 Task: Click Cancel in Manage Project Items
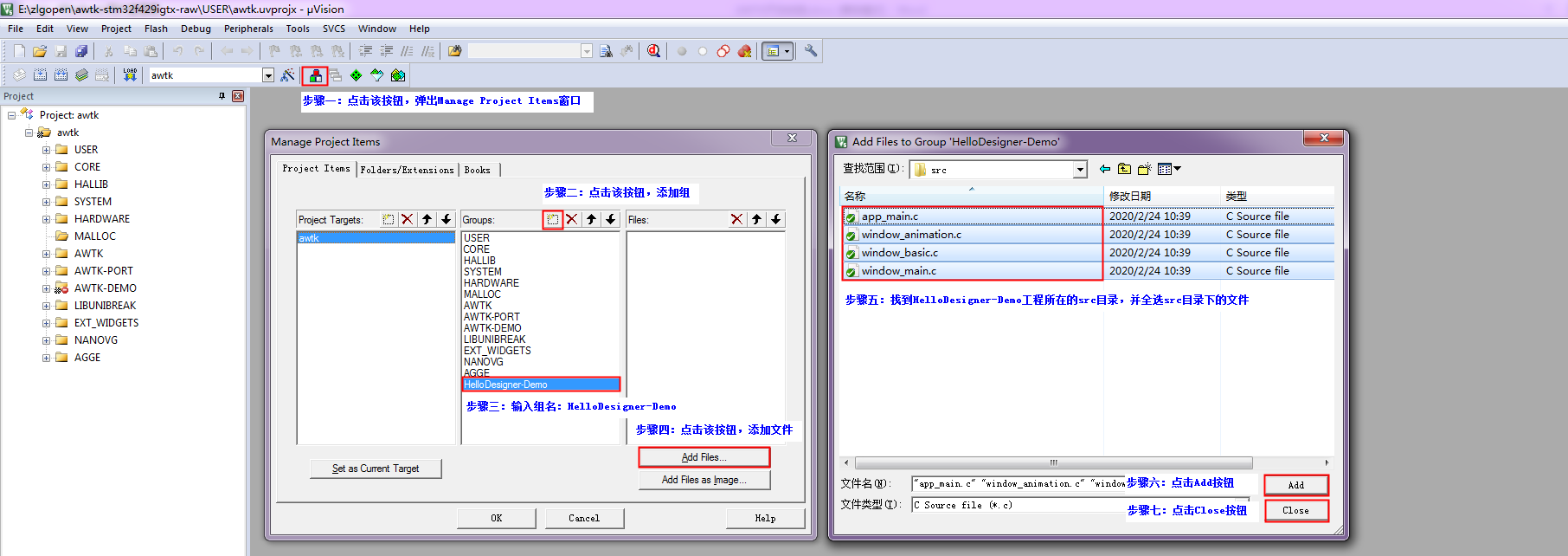tap(584, 518)
